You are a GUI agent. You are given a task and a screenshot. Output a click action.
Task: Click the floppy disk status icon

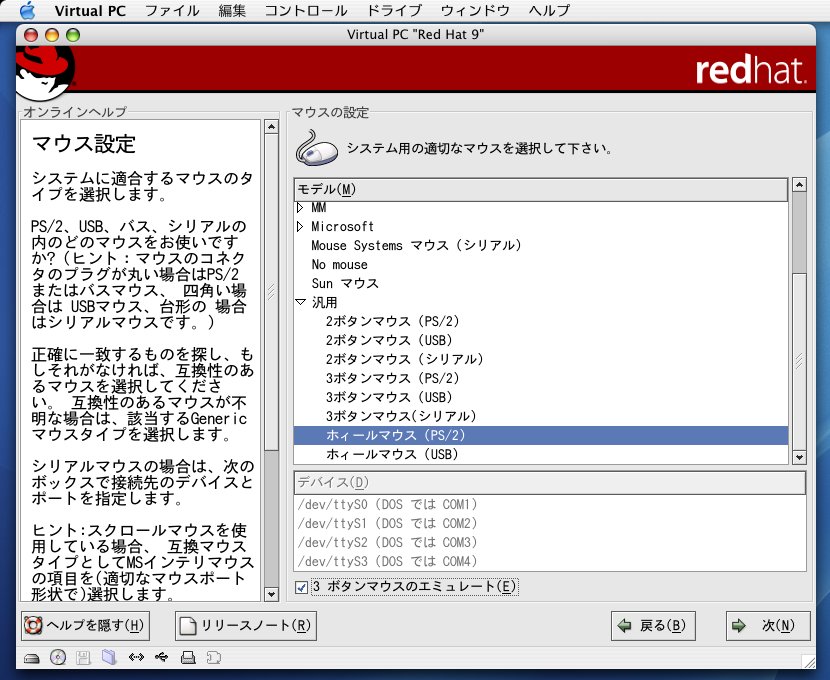(x=83, y=658)
